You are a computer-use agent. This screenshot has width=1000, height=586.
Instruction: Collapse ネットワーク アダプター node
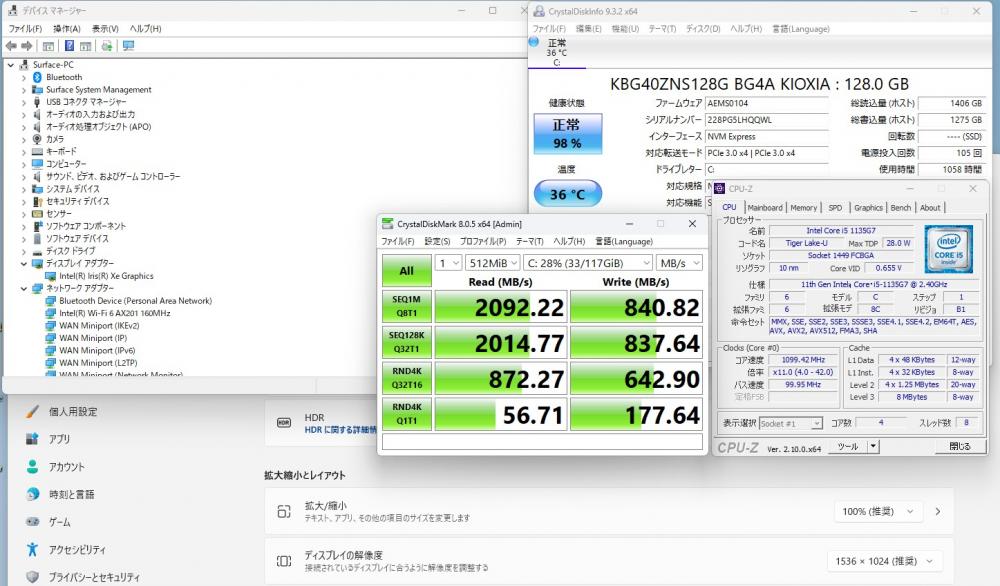click(24, 288)
